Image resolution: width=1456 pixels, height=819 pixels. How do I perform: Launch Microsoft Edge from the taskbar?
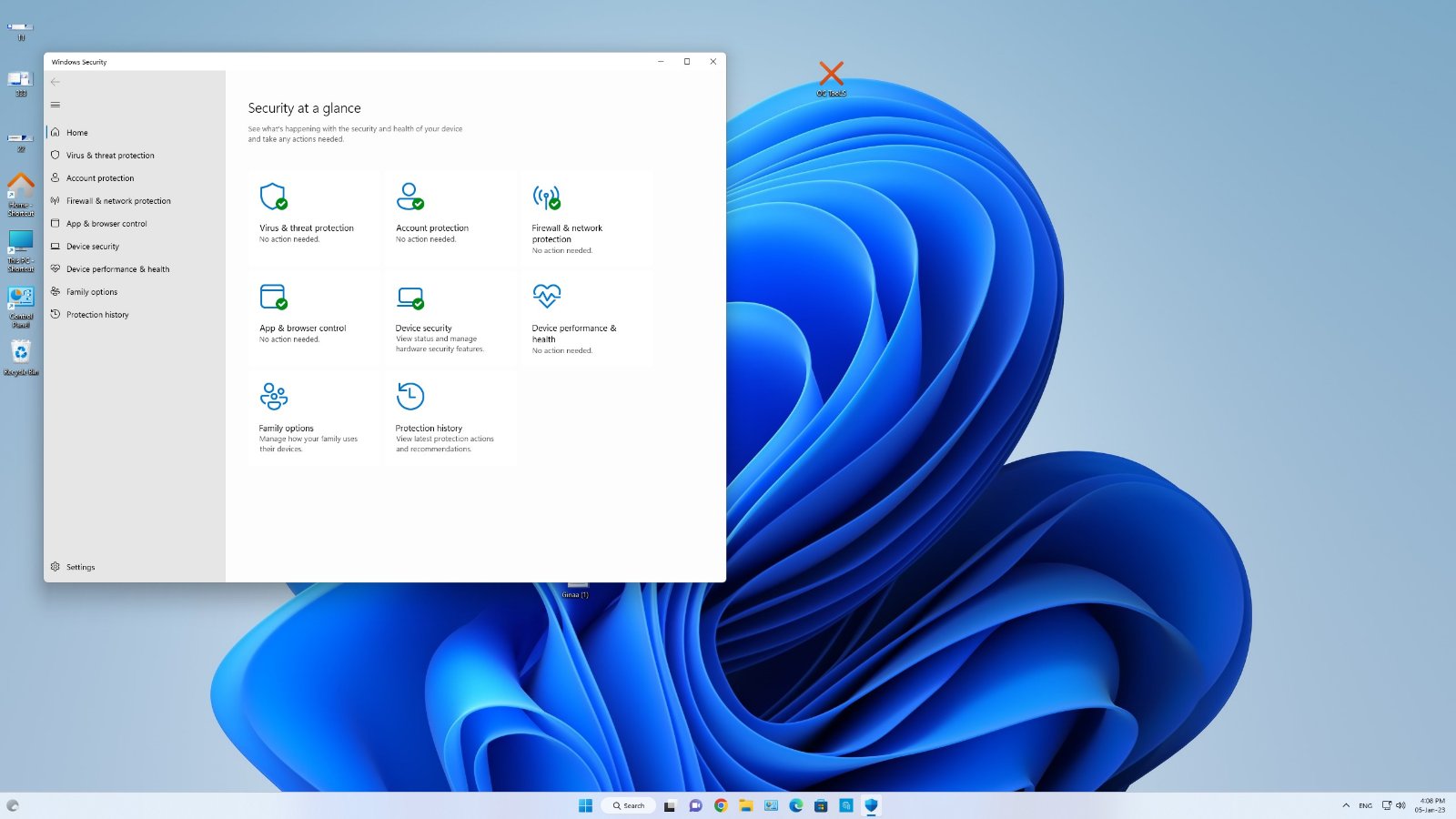(796, 805)
